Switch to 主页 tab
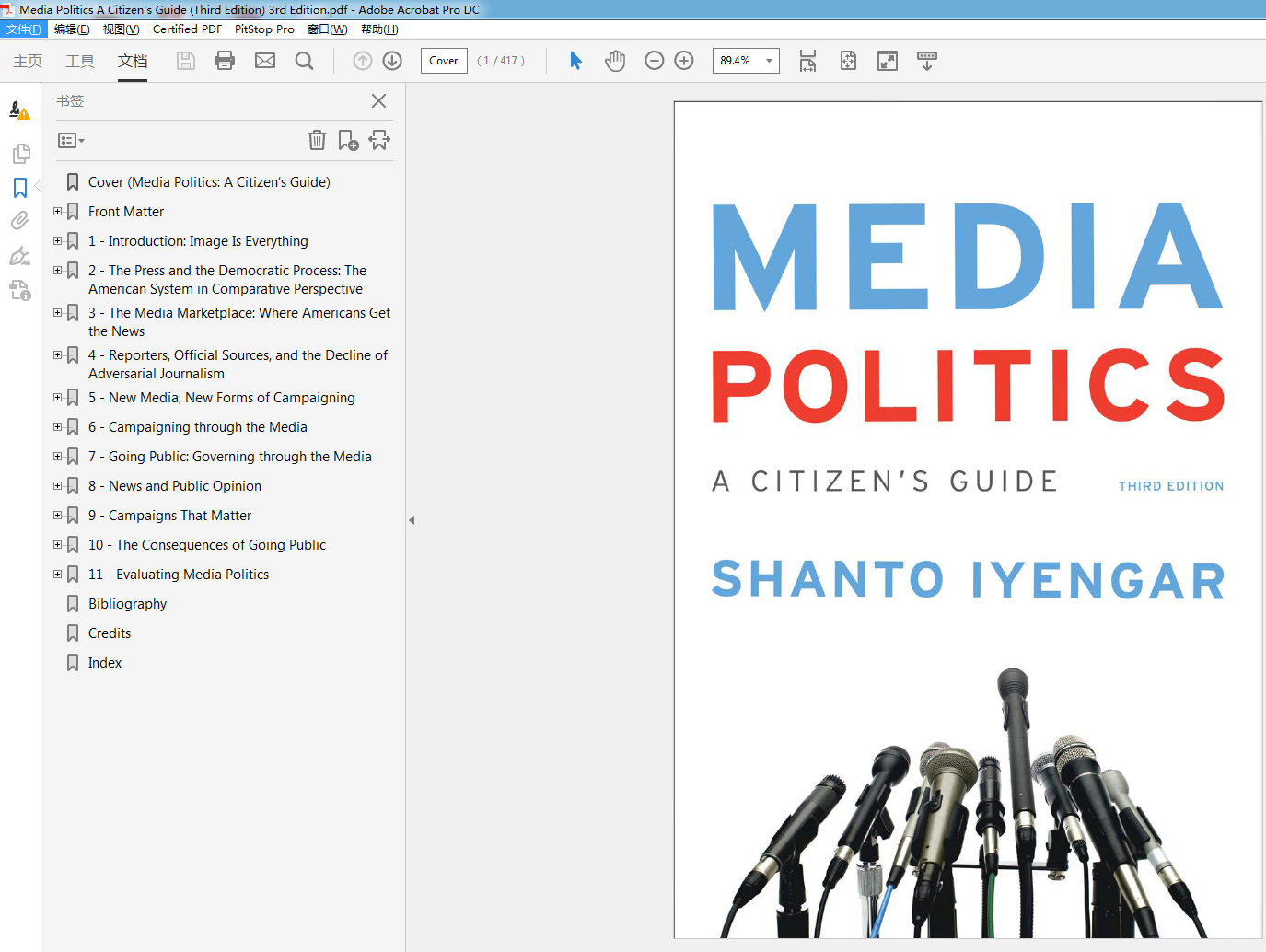Viewport: 1266px width, 952px height. tap(28, 61)
